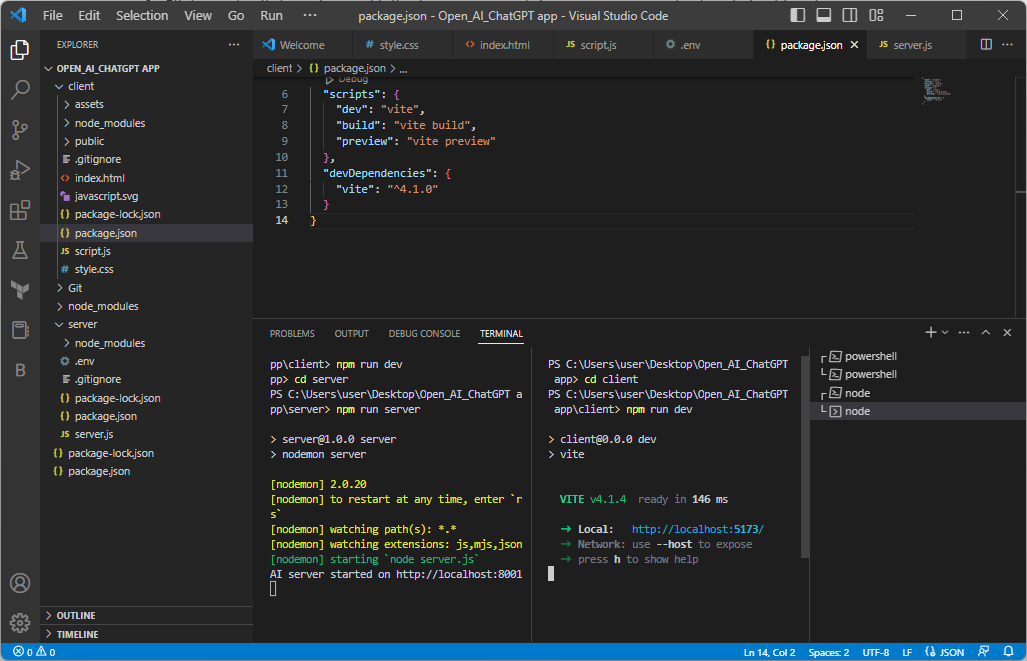This screenshot has width=1027, height=661.
Task: Expand the OUTLINE section
Action: click(x=147, y=615)
